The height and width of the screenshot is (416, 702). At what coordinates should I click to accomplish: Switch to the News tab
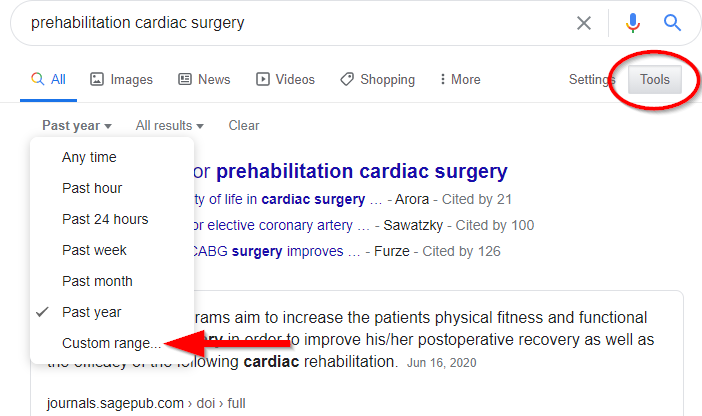tap(204, 80)
